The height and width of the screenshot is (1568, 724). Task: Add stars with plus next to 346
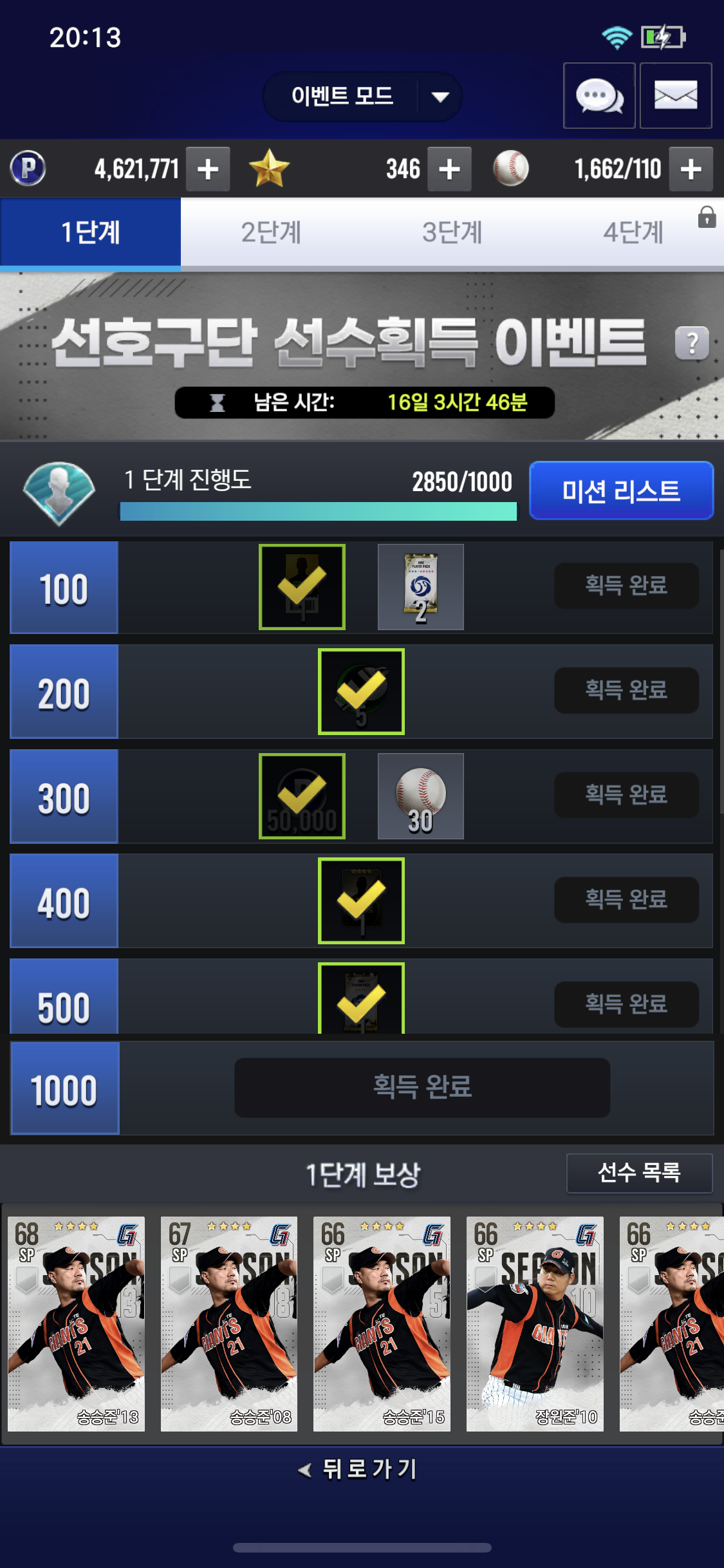tap(449, 169)
